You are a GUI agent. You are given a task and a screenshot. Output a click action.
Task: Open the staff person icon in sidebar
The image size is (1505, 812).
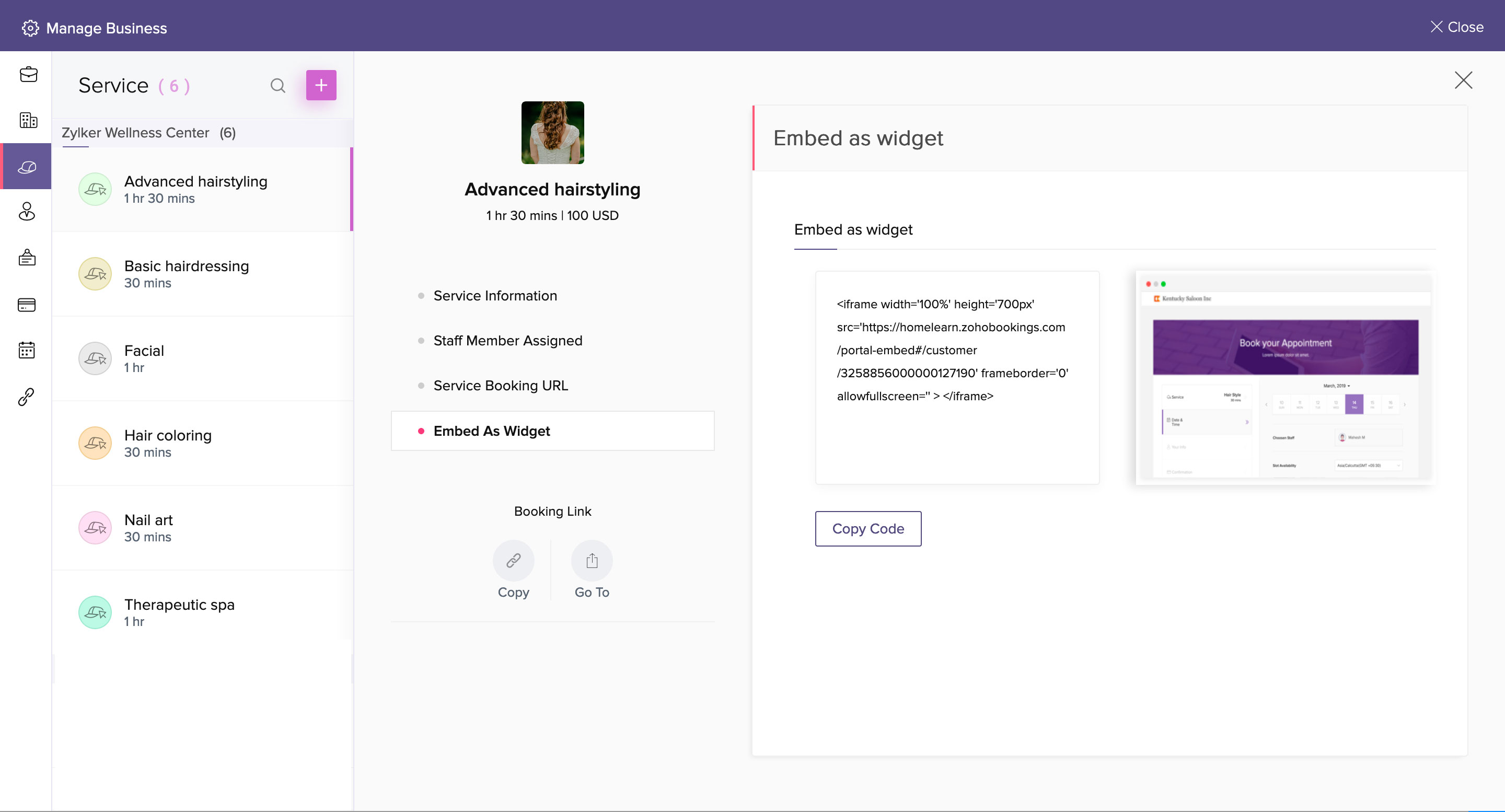coord(27,212)
